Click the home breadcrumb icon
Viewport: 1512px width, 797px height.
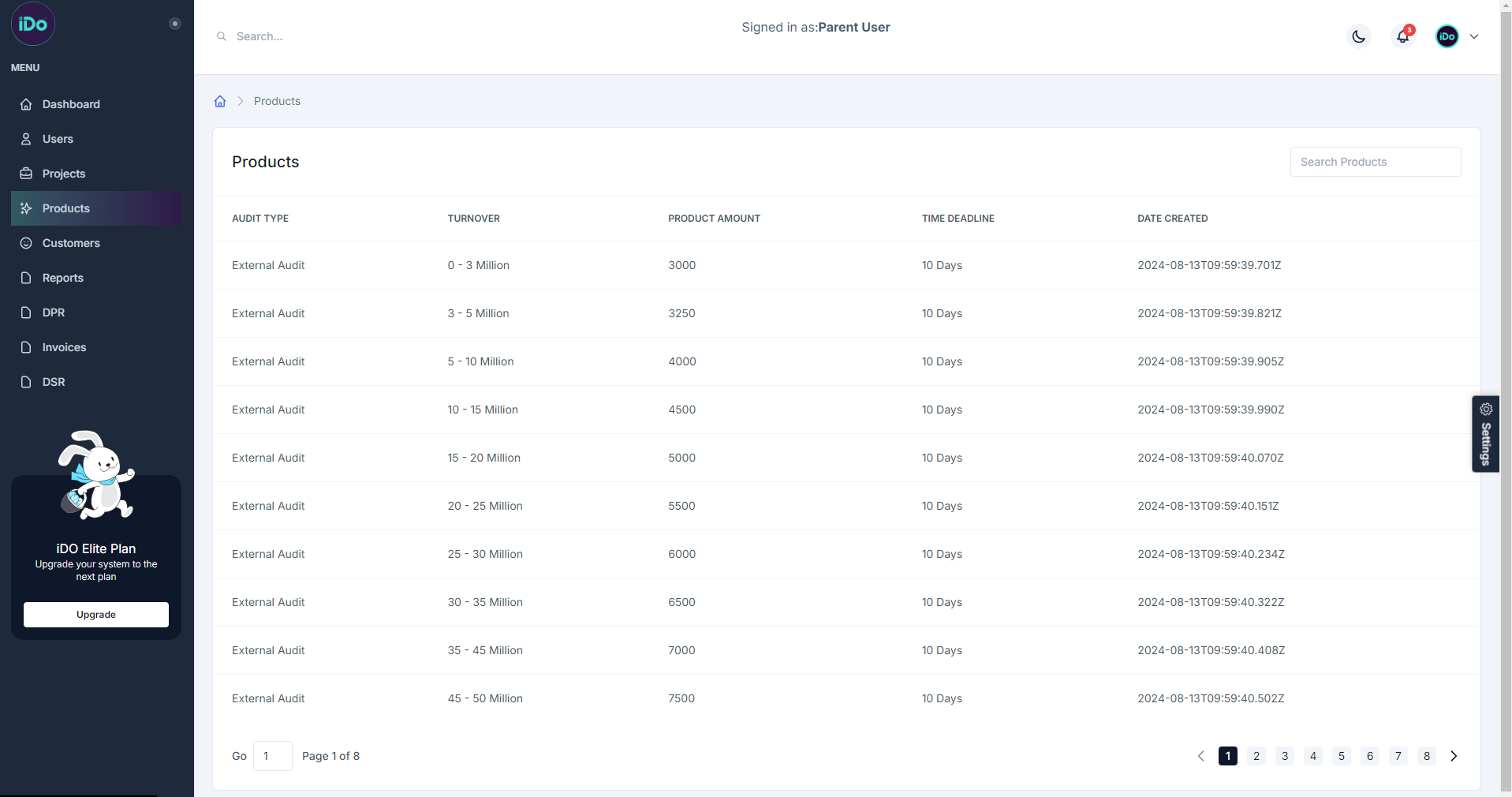pyautogui.click(x=220, y=101)
